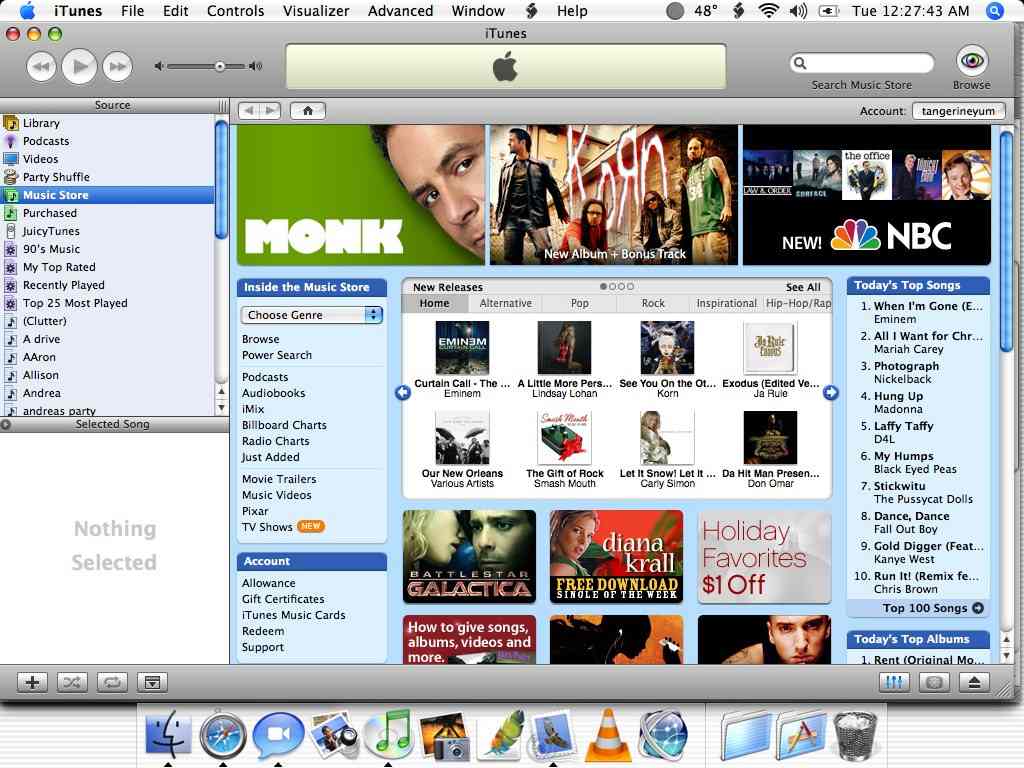Go to Music Store home icon
1024x768 pixels.
tap(308, 111)
